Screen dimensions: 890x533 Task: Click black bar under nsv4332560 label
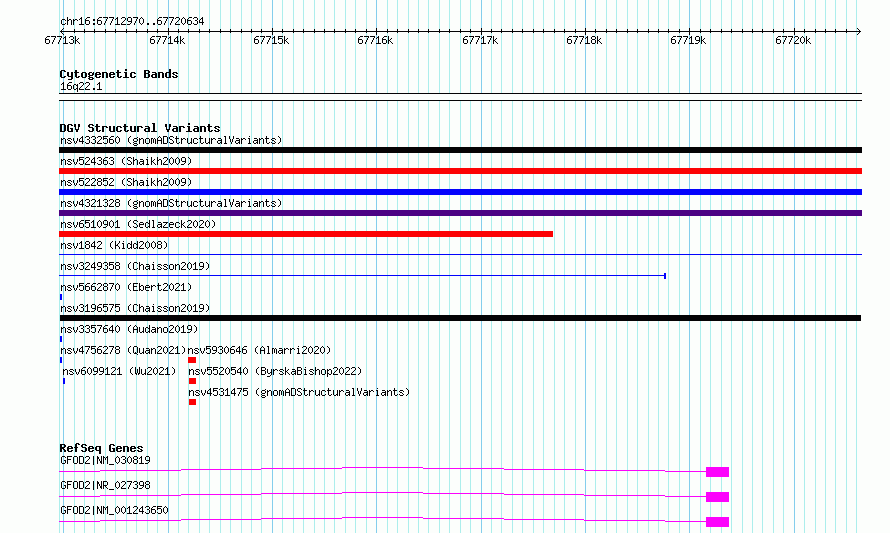click(460, 150)
